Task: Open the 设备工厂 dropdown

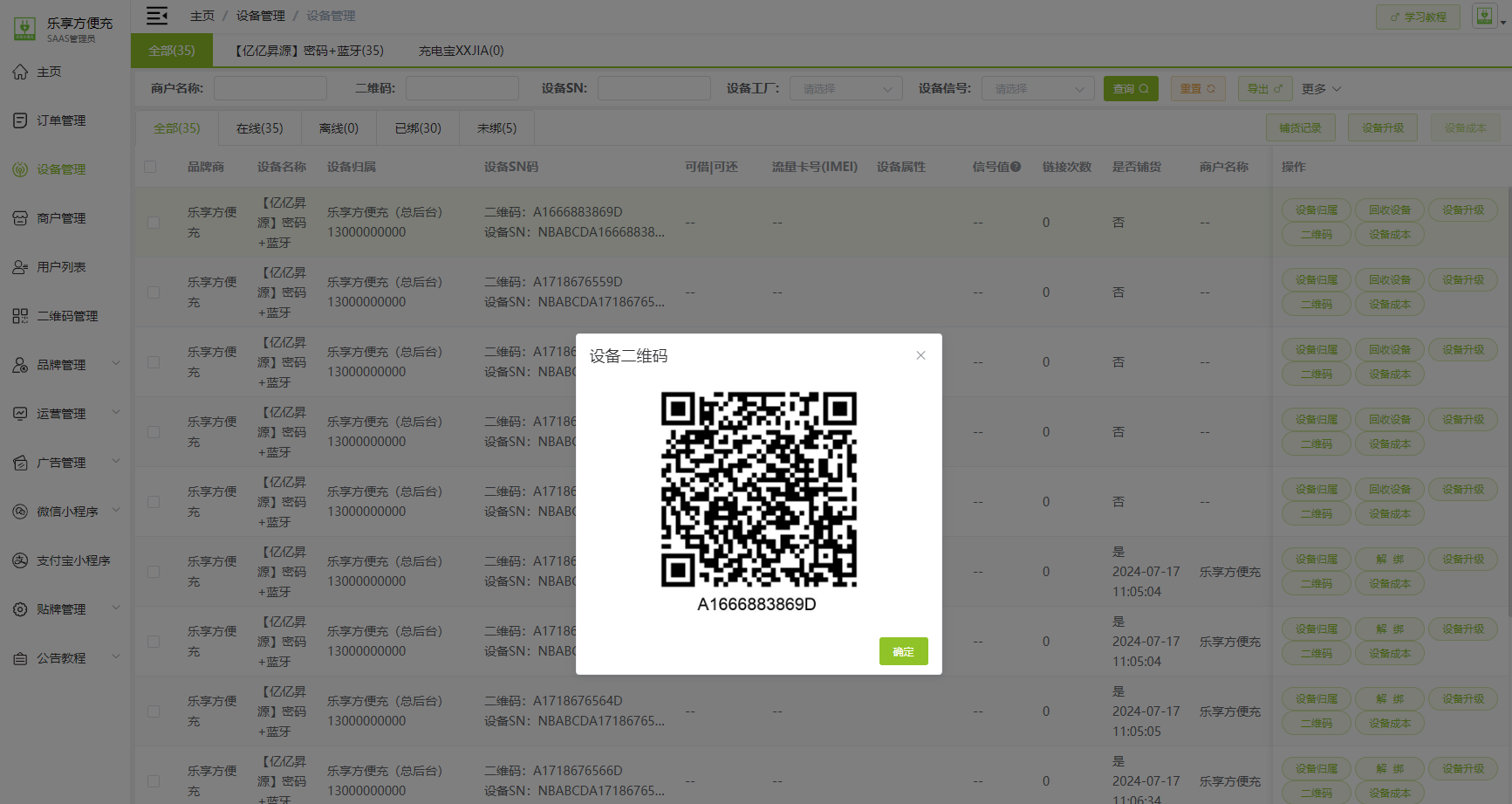Action: (846, 88)
